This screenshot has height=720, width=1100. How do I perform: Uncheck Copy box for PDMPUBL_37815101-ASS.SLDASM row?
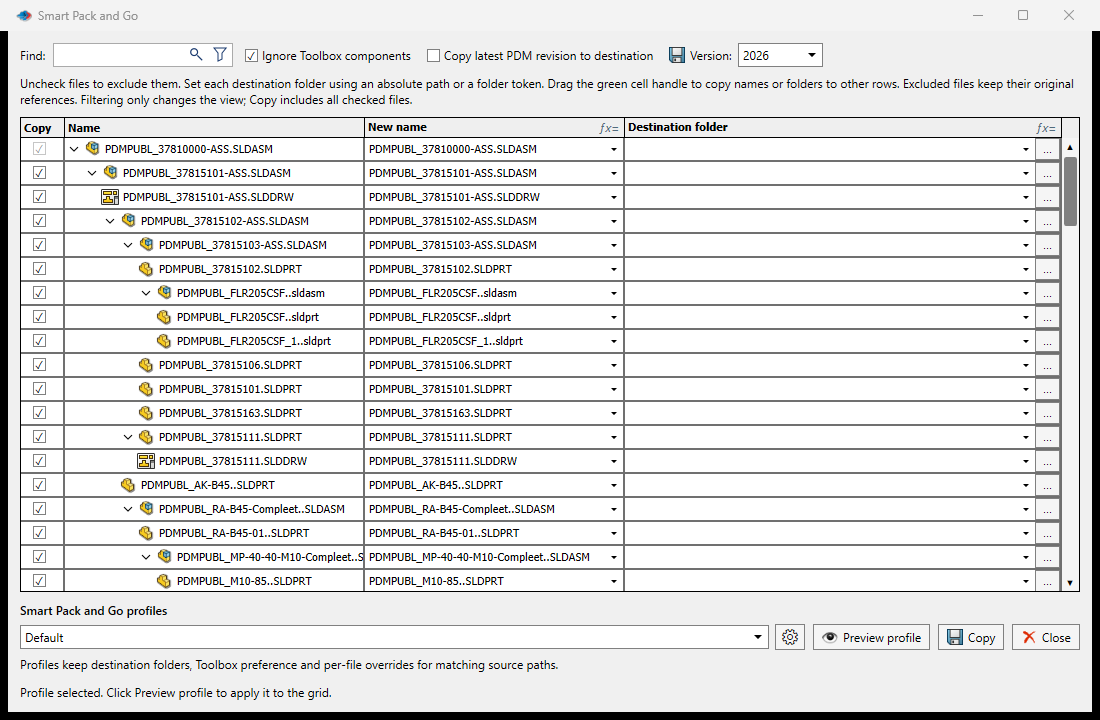[x=39, y=172]
